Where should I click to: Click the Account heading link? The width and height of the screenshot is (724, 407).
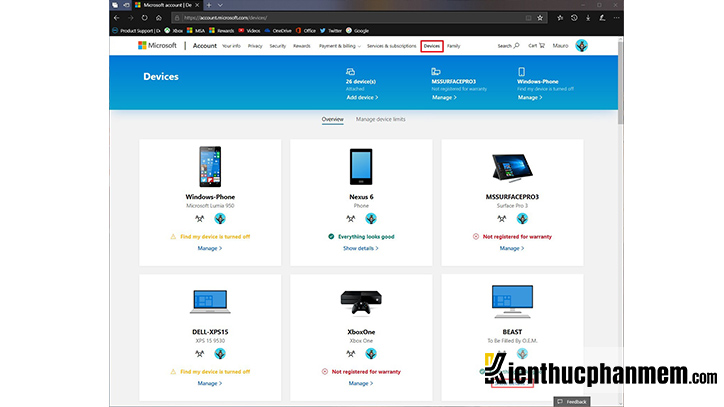tap(205, 46)
